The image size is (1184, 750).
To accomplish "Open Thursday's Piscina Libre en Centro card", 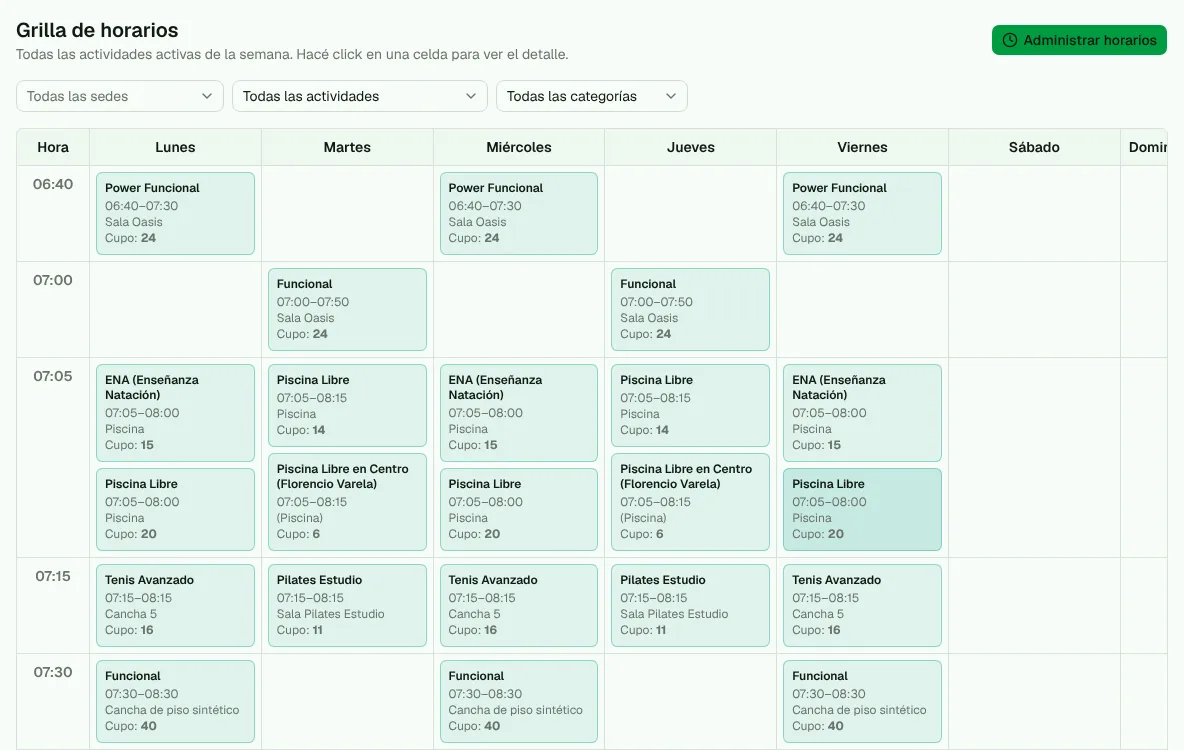I will click(x=690, y=502).
